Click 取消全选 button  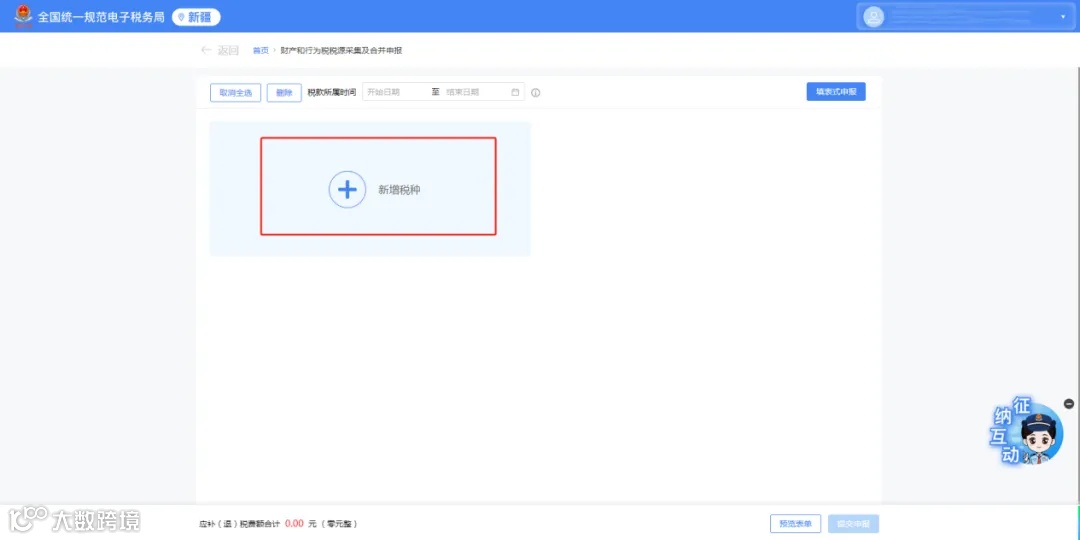click(236, 92)
